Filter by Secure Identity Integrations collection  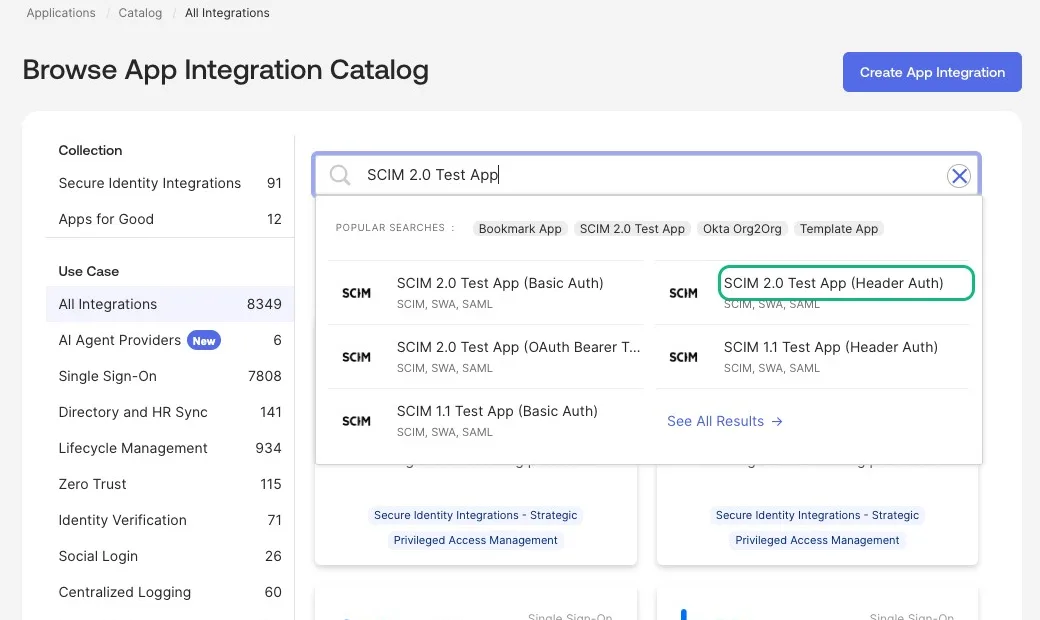170,183
